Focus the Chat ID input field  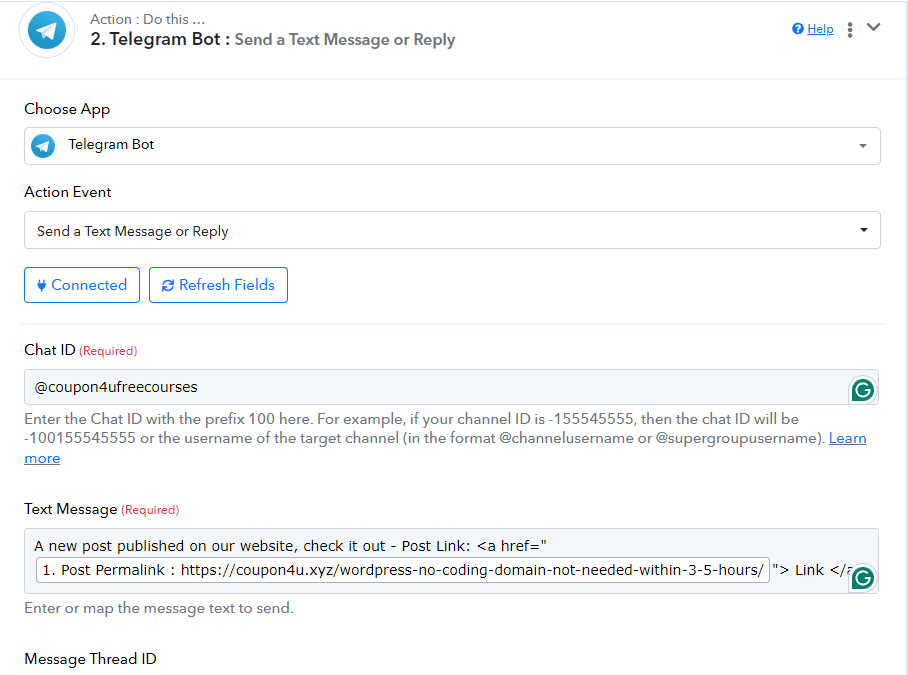451,387
